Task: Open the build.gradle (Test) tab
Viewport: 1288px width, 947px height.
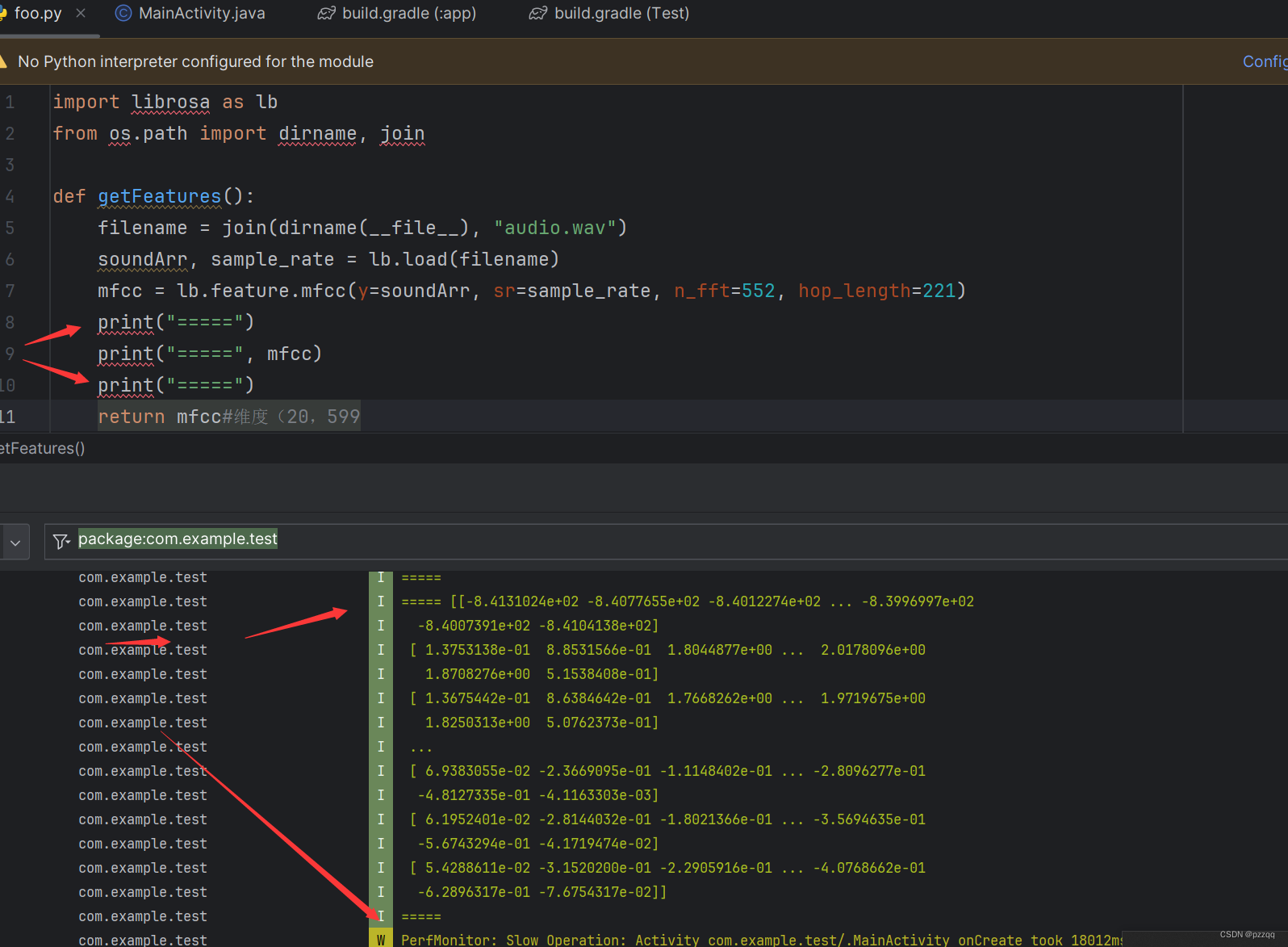Action: (x=621, y=14)
